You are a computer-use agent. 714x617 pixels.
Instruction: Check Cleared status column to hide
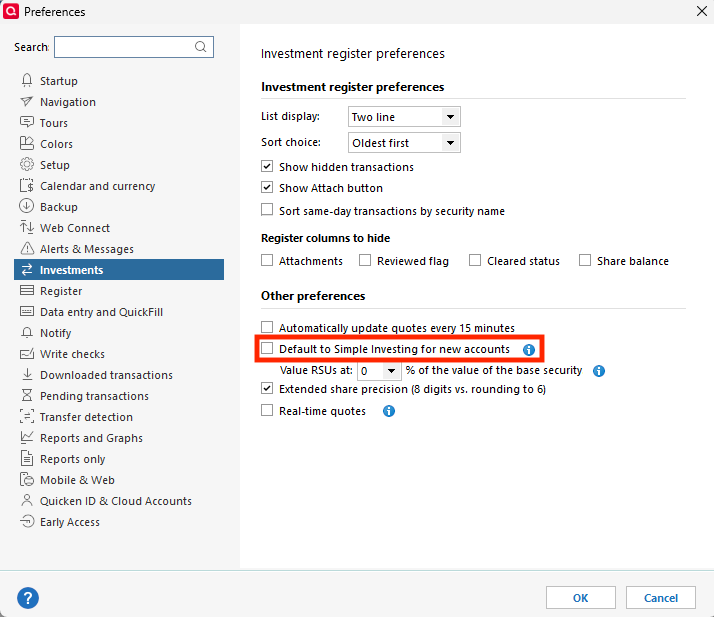pos(475,260)
